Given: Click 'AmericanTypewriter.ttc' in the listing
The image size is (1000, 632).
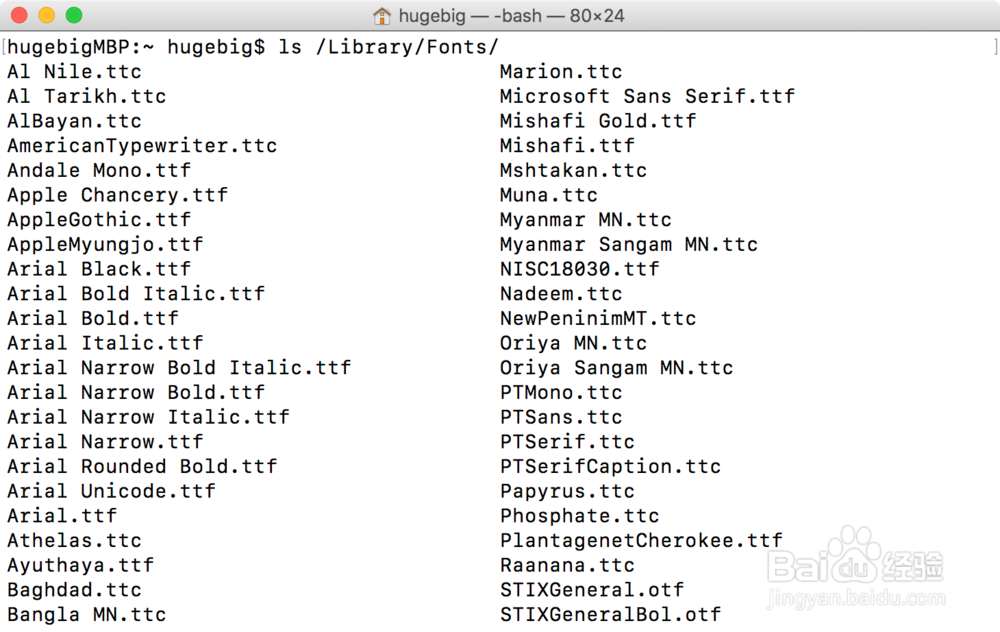Looking at the screenshot, I should (x=142, y=146).
